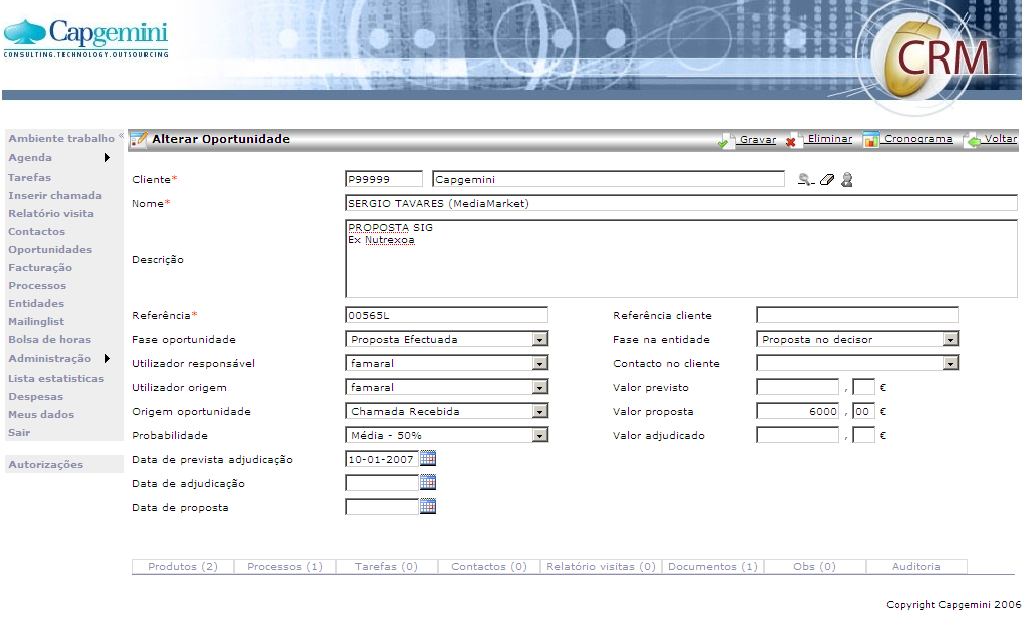This screenshot has width=1024, height=620.
Task: Click the eraser icon to clear client
Action: (x=827, y=180)
